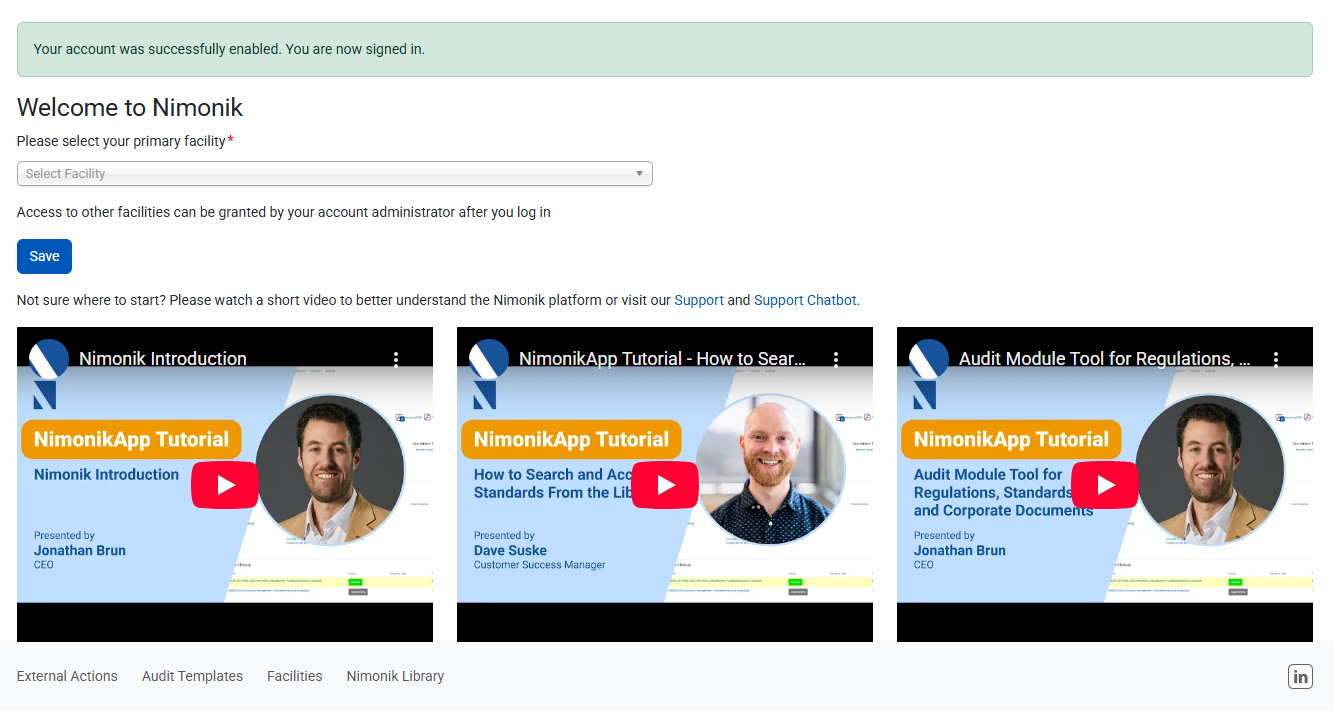Viewport: 1334px width, 713px height.
Task: Play the Nimonik Introduction video
Action: tap(225, 485)
